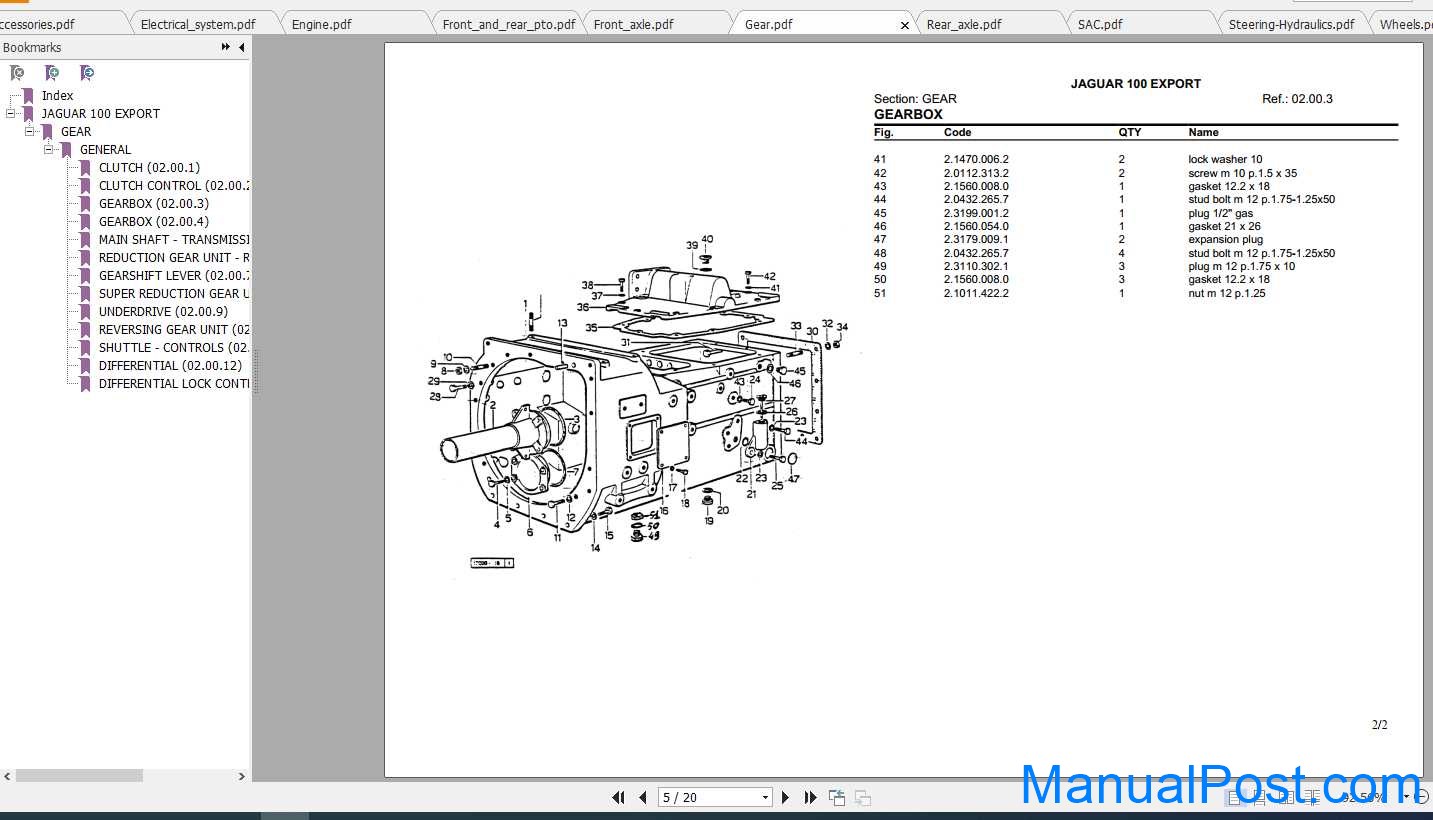Click the previous view icon beside page navigation

tap(837, 797)
